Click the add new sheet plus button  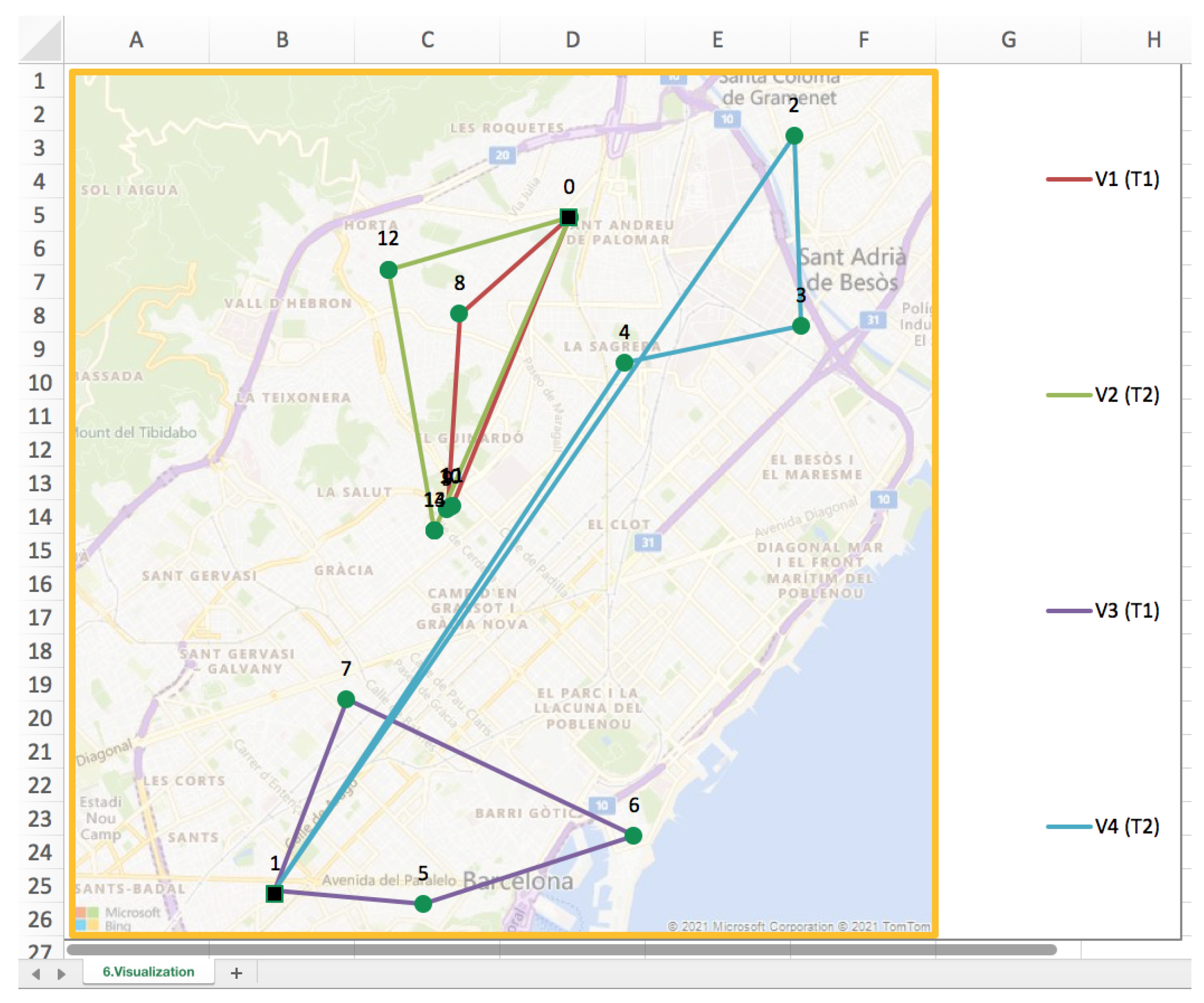(236, 973)
